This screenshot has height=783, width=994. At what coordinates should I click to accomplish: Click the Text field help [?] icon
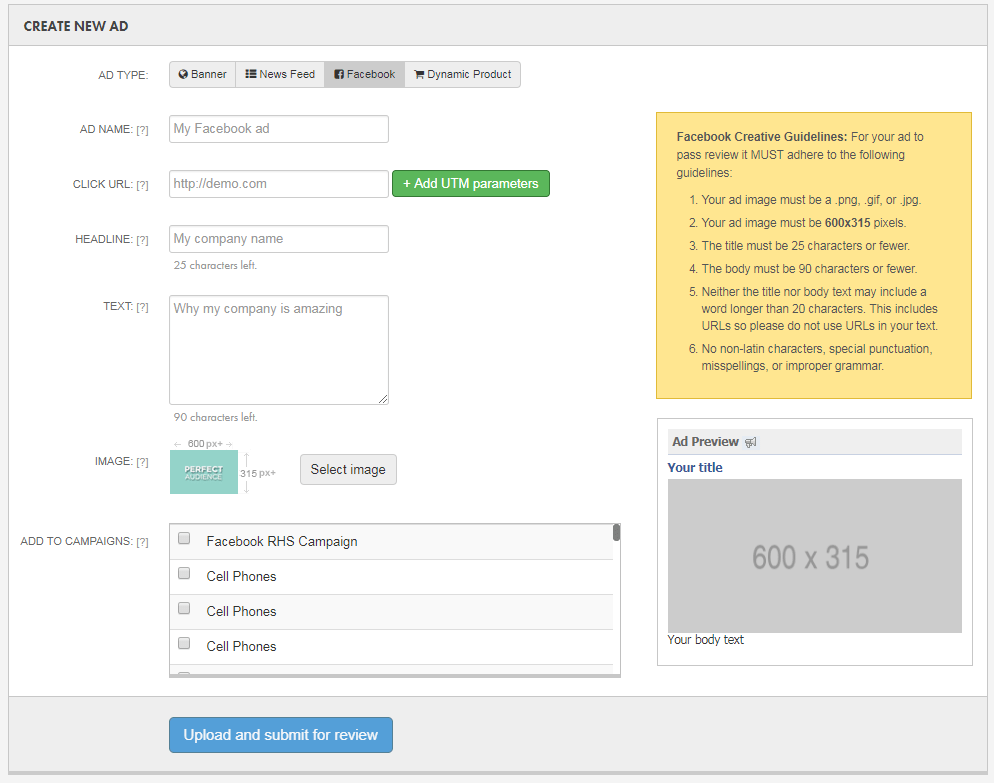pyautogui.click(x=142, y=307)
